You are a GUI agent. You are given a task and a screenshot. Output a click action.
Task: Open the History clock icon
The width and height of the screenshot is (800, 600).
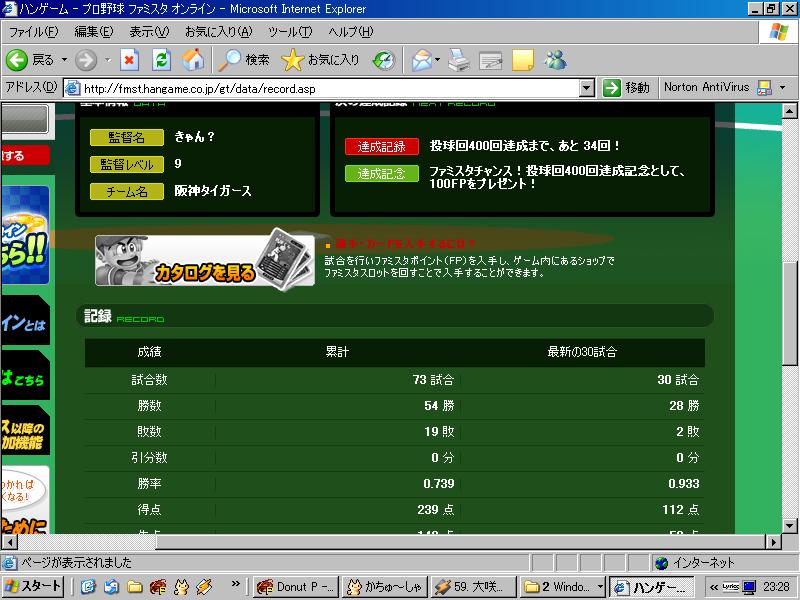pyautogui.click(x=384, y=60)
